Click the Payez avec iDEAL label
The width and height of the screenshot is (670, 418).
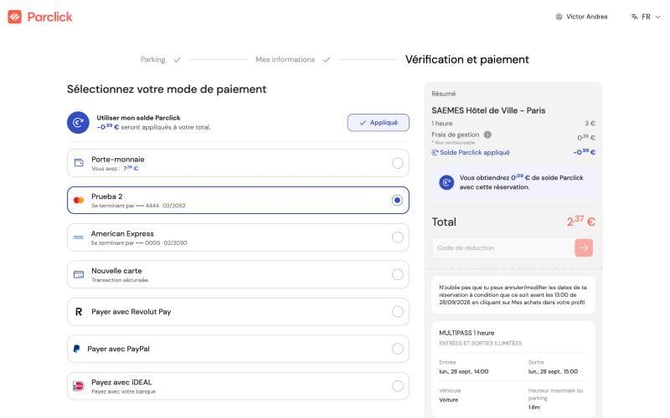(121, 382)
